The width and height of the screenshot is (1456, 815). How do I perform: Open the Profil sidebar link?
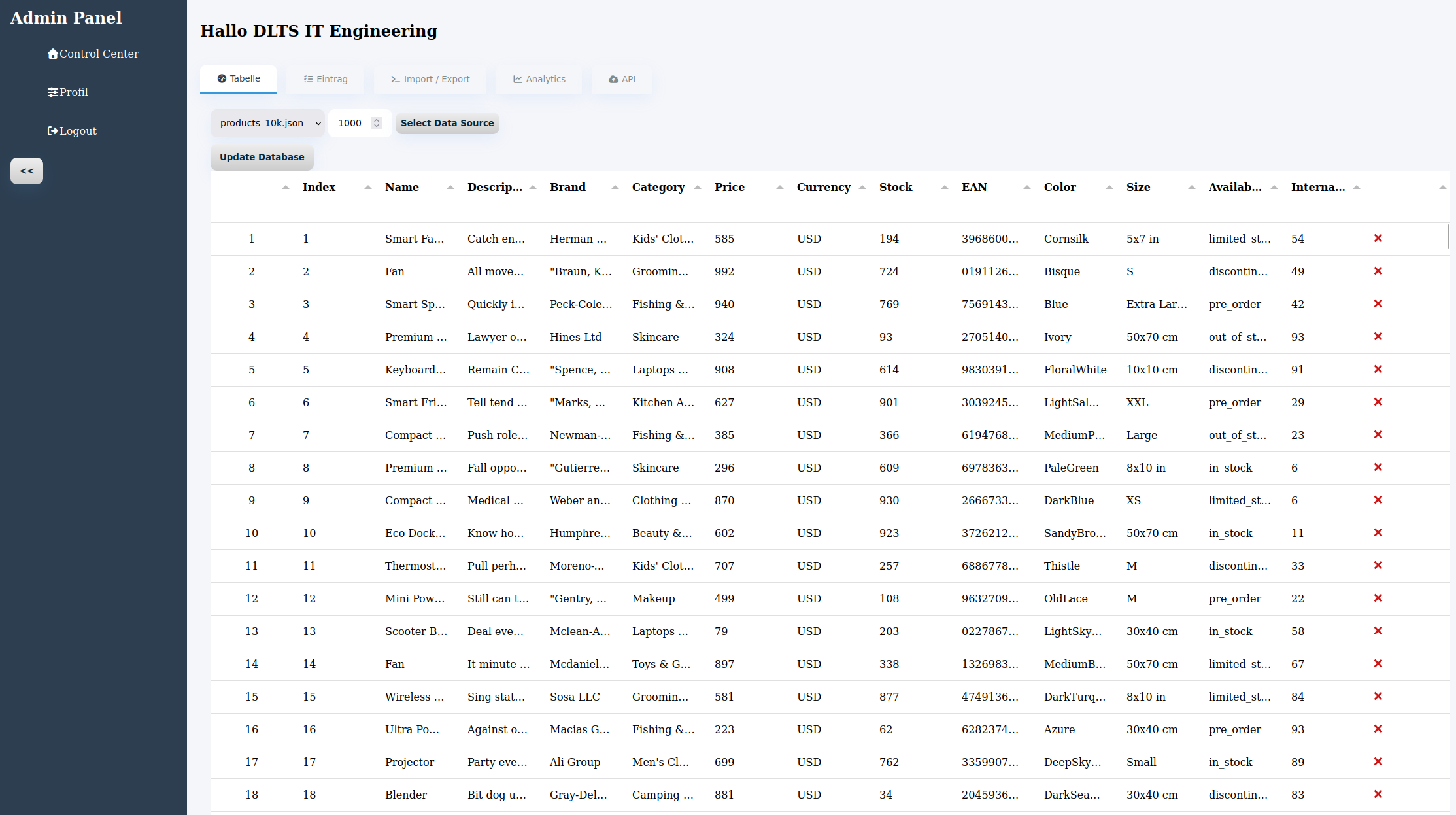pyautogui.click(x=67, y=92)
